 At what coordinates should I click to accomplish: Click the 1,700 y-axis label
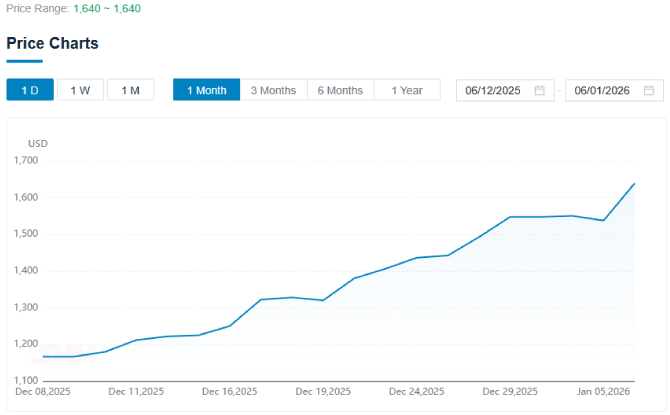pyautogui.click(x=25, y=160)
